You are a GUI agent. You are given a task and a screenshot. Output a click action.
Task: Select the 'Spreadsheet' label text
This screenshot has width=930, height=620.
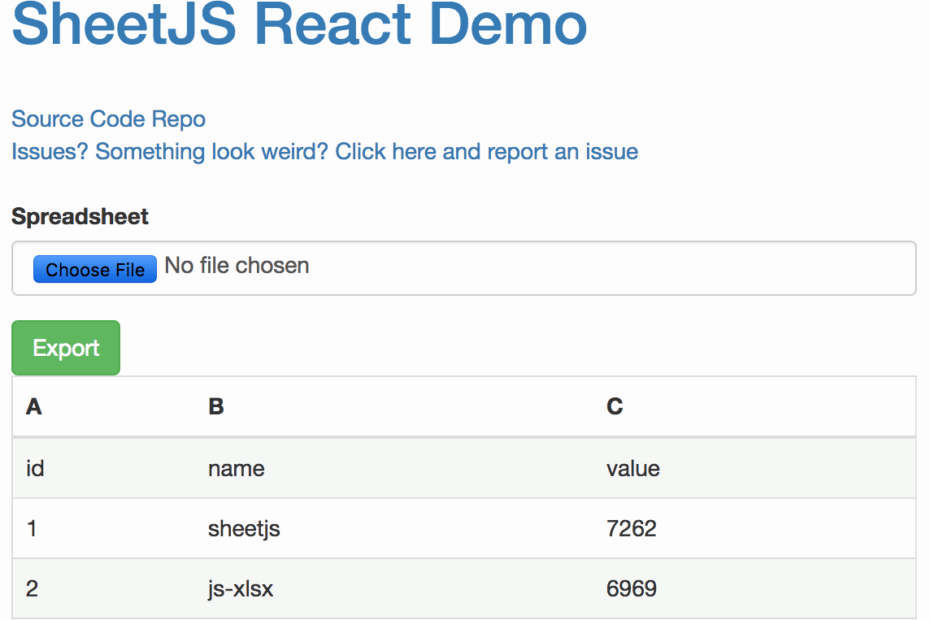point(80,217)
